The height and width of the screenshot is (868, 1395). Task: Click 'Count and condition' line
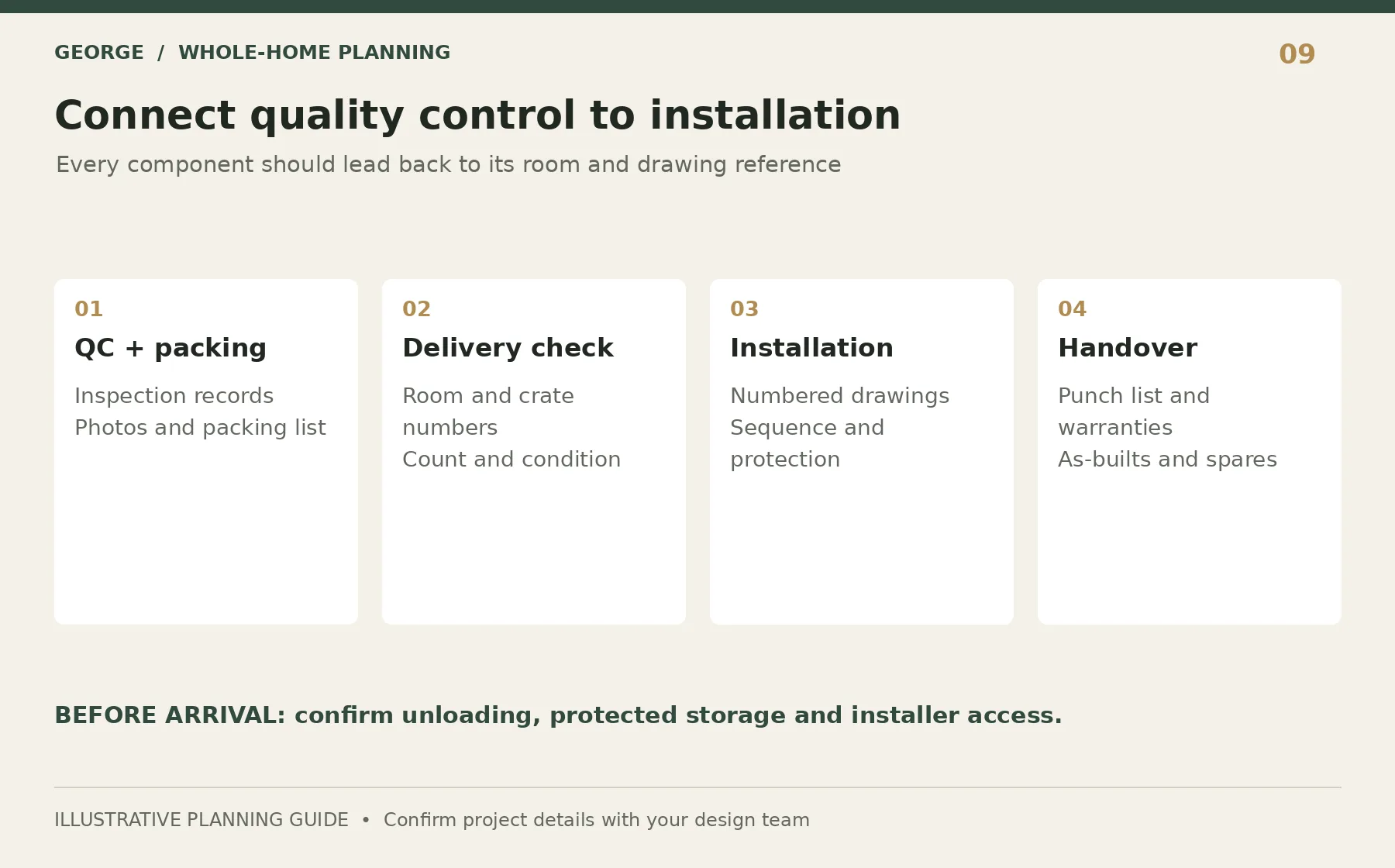[511, 460]
